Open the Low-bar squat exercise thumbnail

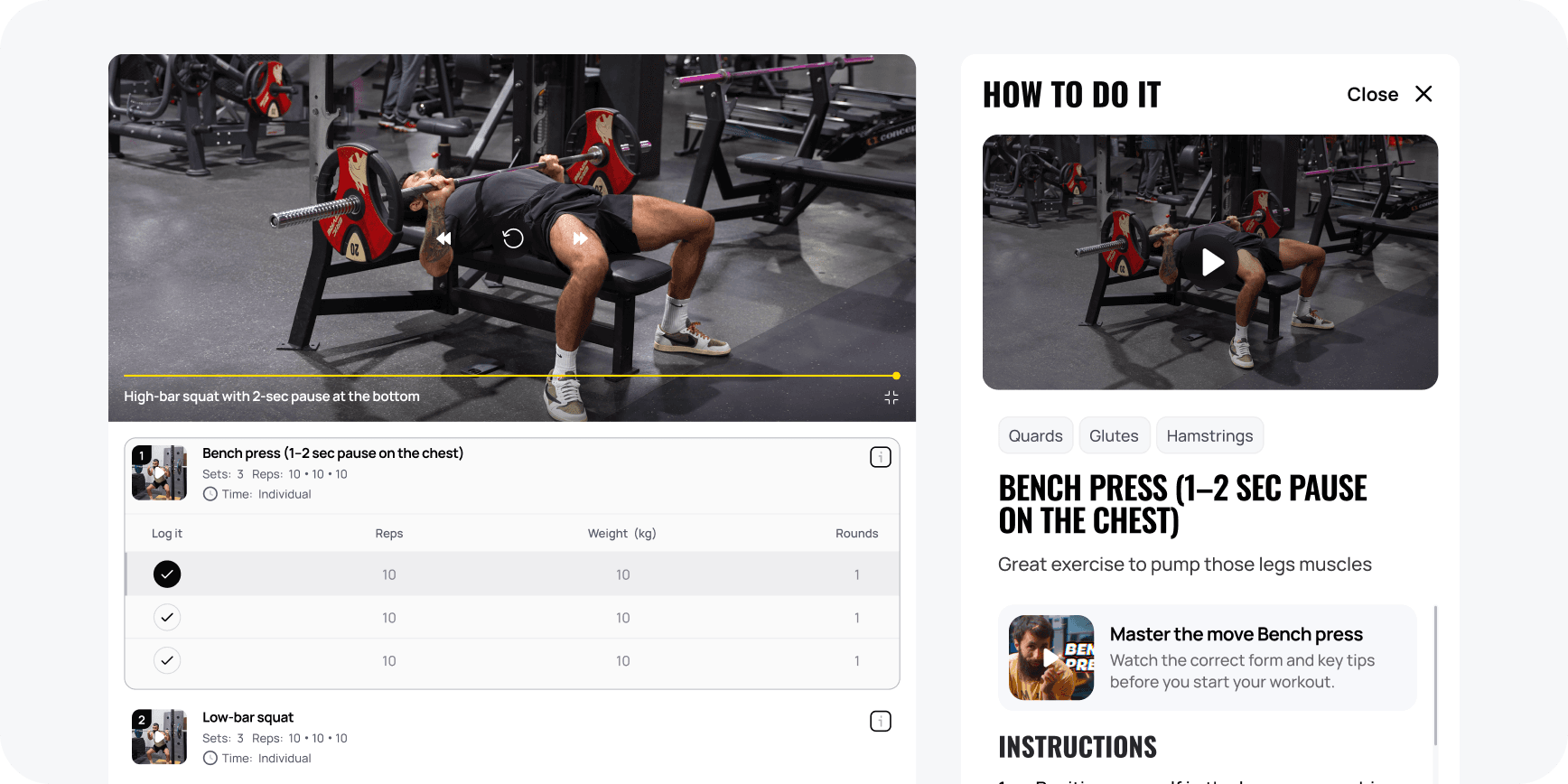(159, 737)
